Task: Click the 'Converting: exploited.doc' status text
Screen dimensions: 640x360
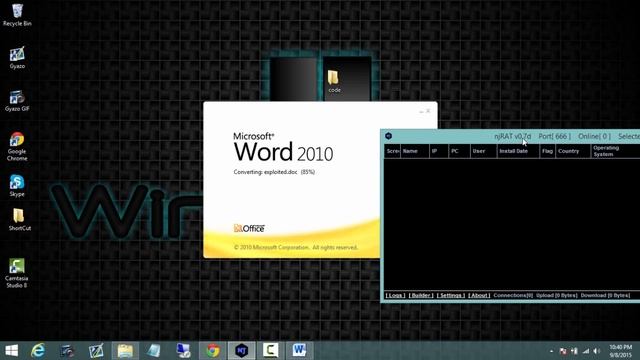Action: pyautogui.click(x=274, y=172)
